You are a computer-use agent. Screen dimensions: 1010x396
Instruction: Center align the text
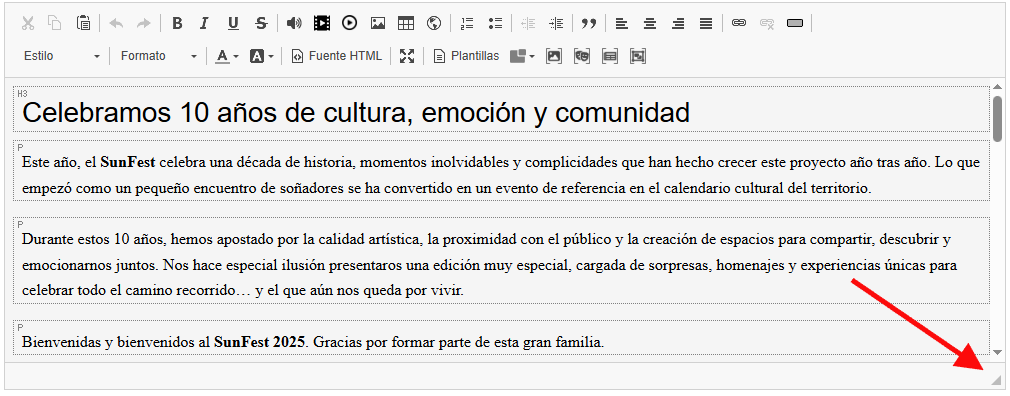[650, 24]
